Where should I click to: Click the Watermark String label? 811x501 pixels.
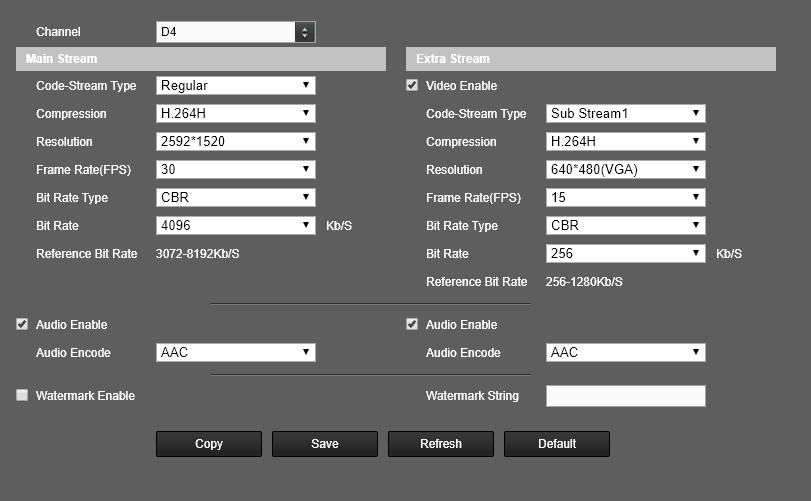tap(472, 396)
